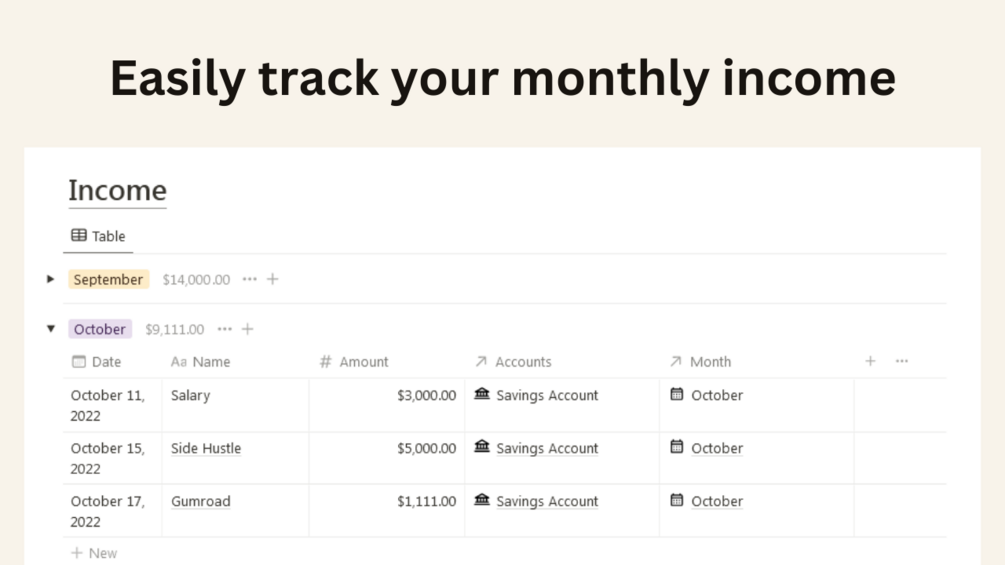Image resolution: width=1005 pixels, height=565 pixels.
Task: Add a new row with New button
Action: 94,553
